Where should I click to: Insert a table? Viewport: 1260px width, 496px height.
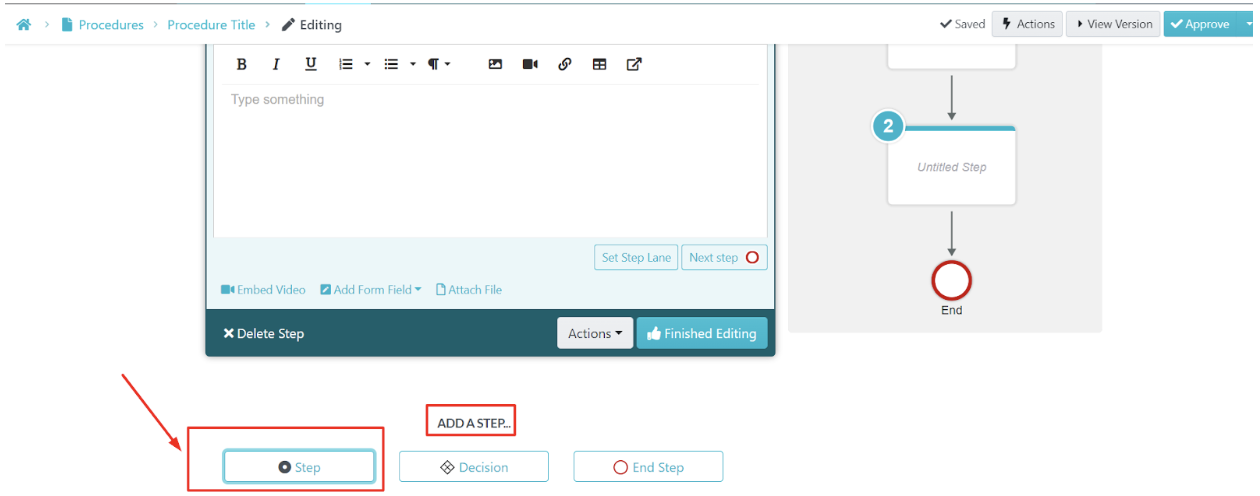point(600,64)
